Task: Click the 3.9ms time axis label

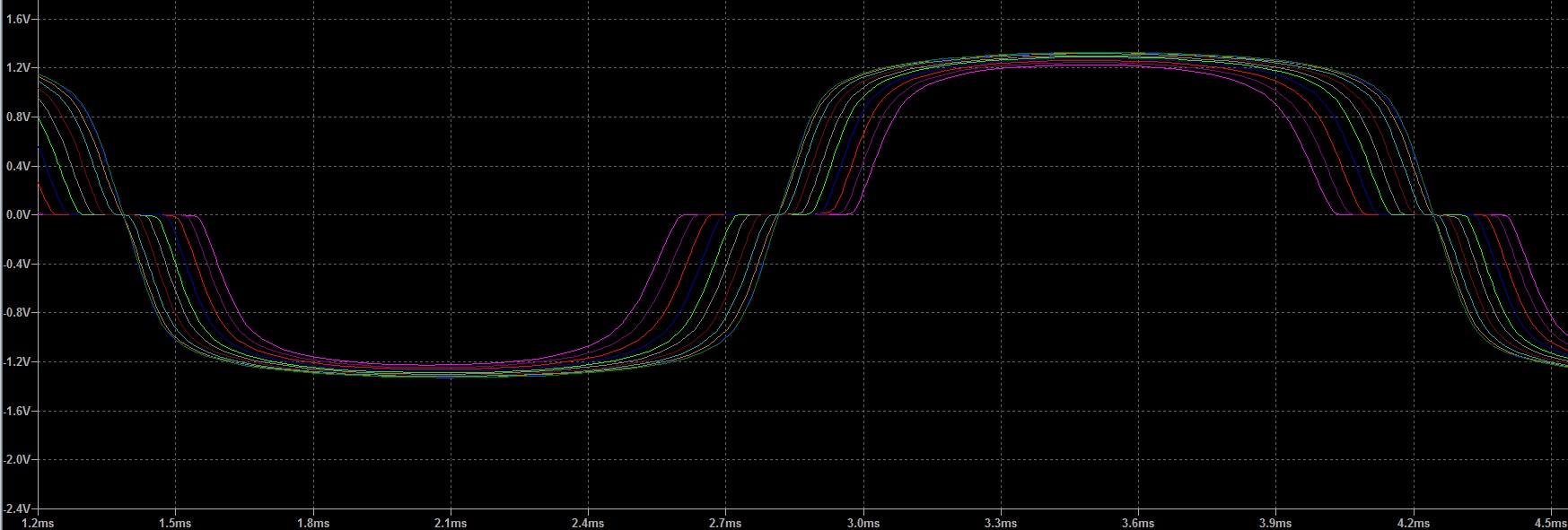Action: point(1275,523)
